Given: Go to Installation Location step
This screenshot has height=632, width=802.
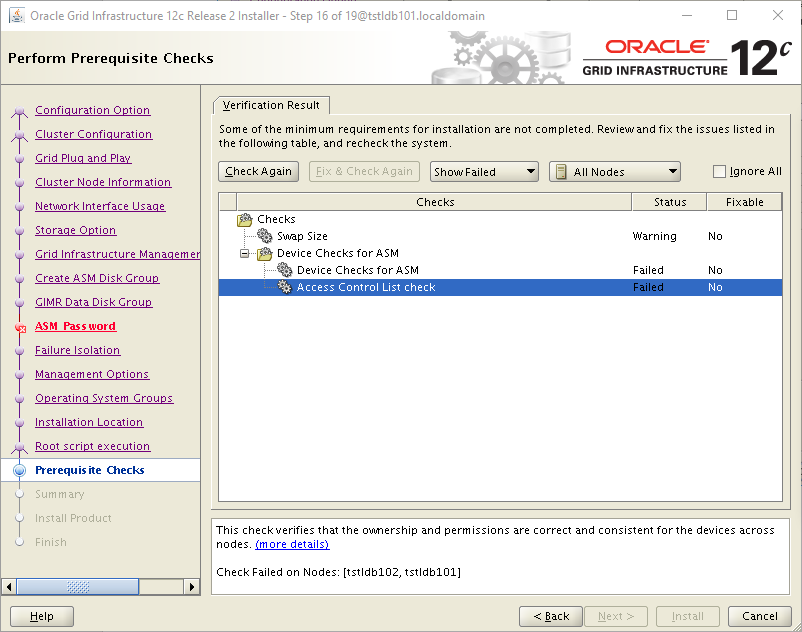Looking at the screenshot, I should point(89,422).
